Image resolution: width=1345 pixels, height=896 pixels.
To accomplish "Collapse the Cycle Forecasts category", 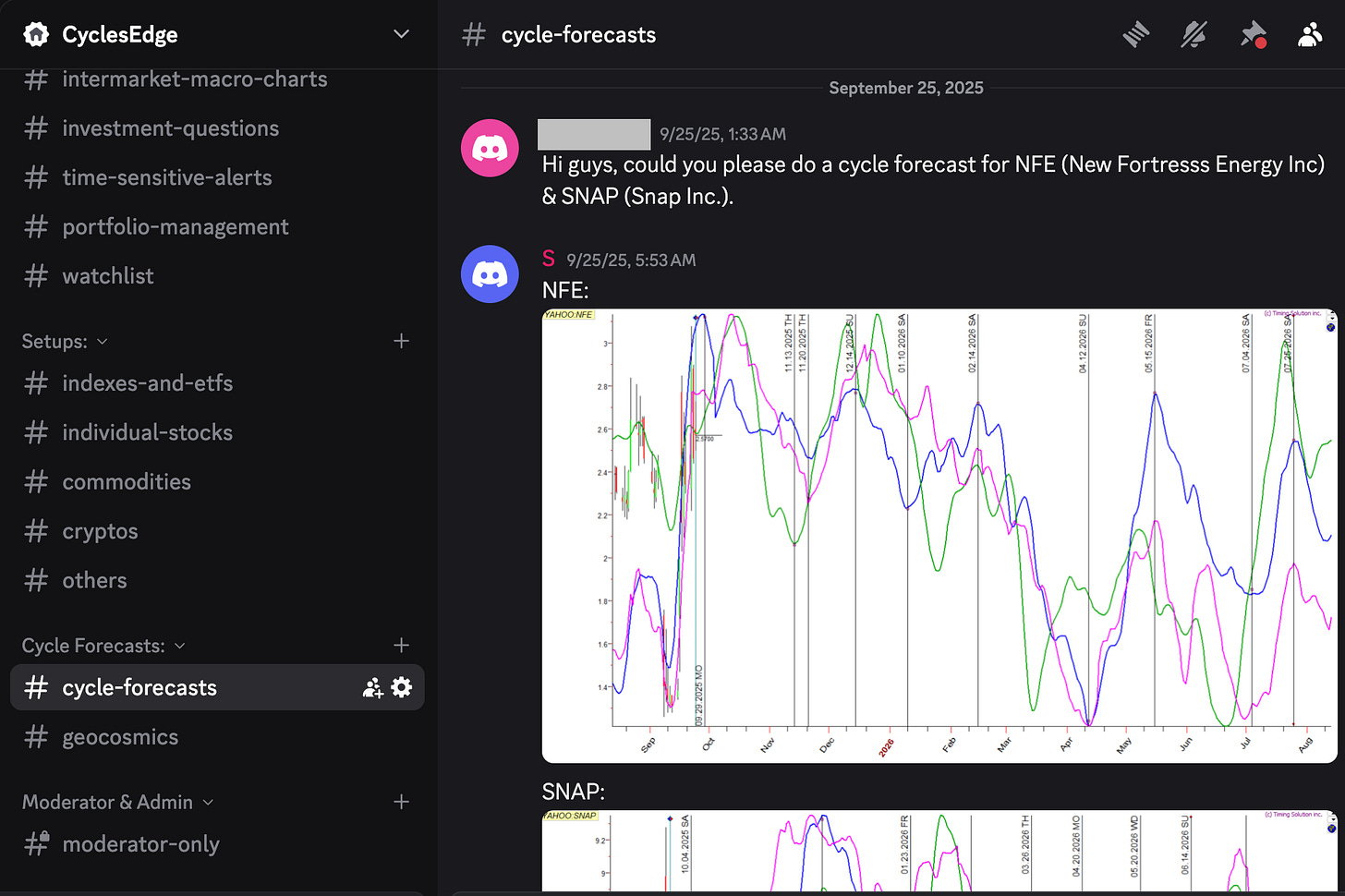I will click(x=180, y=646).
